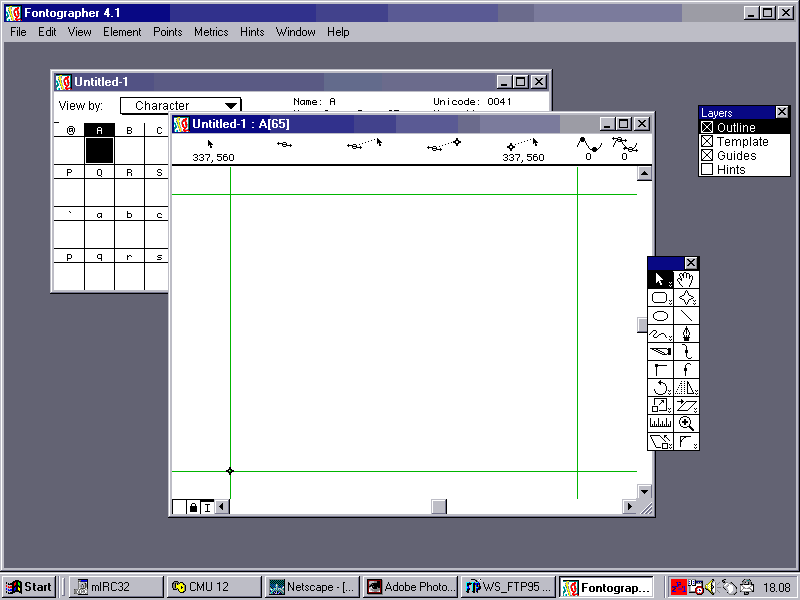The height and width of the screenshot is (600, 800).
Task: Enable the Hints layer checkbox
Action: 707,169
